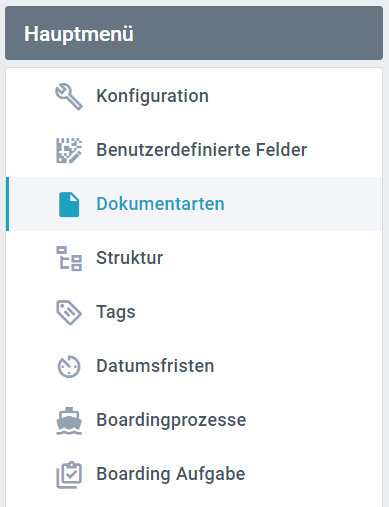Click the hierarchy tree icon for Struktur
389x507 pixels.
tap(69, 258)
